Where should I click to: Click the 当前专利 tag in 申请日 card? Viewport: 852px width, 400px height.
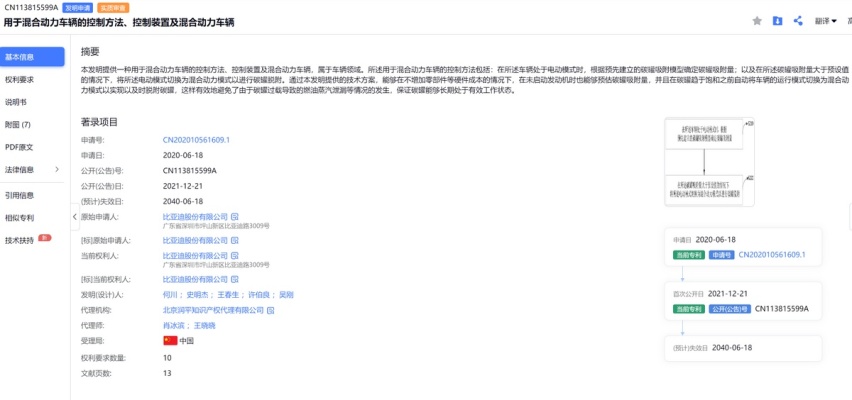(x=688, y=254)
